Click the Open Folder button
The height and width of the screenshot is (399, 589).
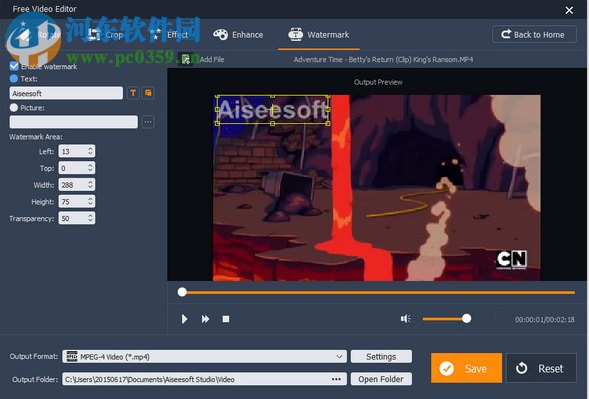pyautogui.click(x=381, y=379)
